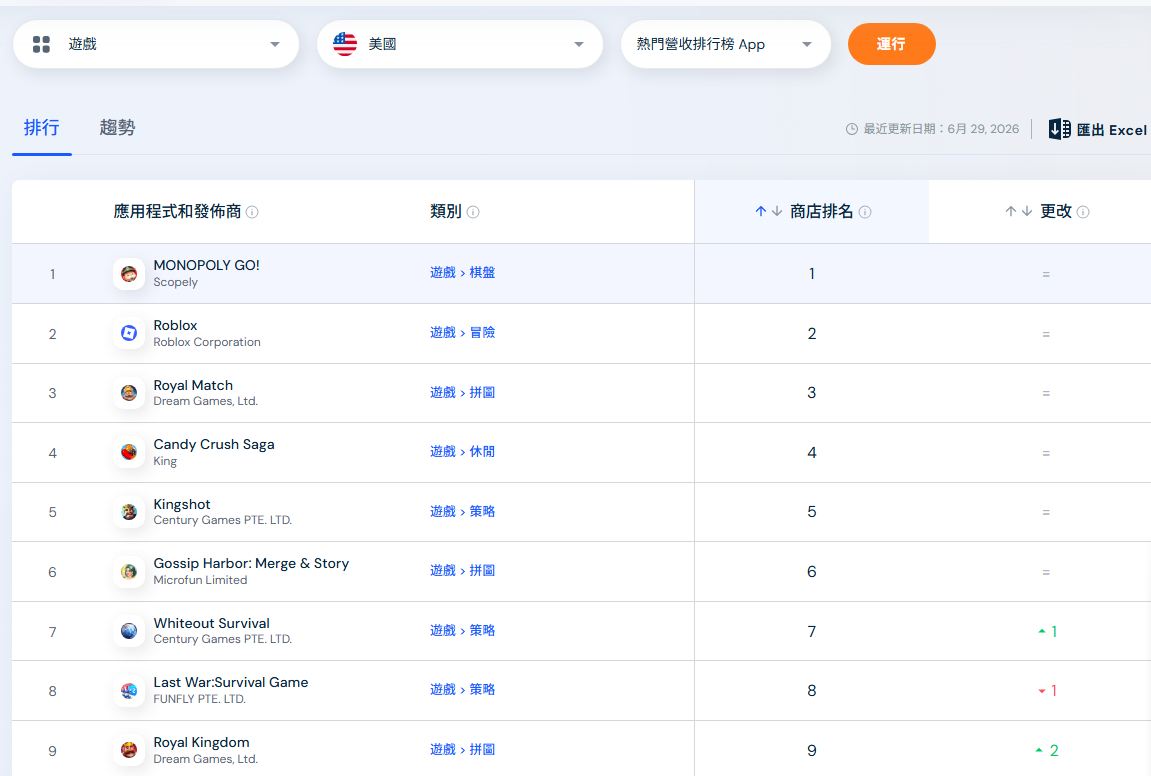This screenshot has width=1151, height=776.
Task: Open the Candy Crush Saga link
Action: pyautogui.click(x=214, y=444)
